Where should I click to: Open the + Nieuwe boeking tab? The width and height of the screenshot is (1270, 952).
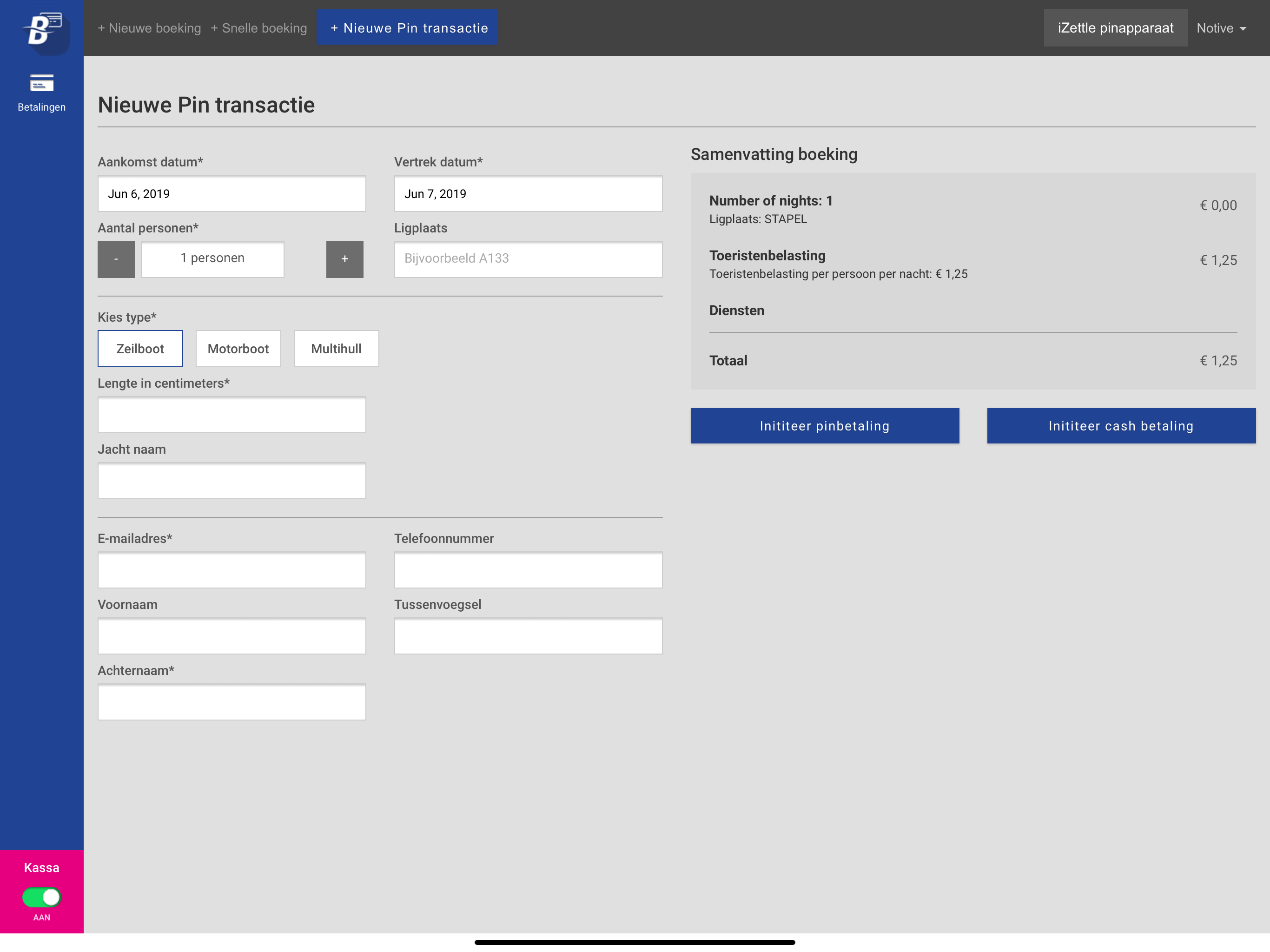[x=149, y=28]
